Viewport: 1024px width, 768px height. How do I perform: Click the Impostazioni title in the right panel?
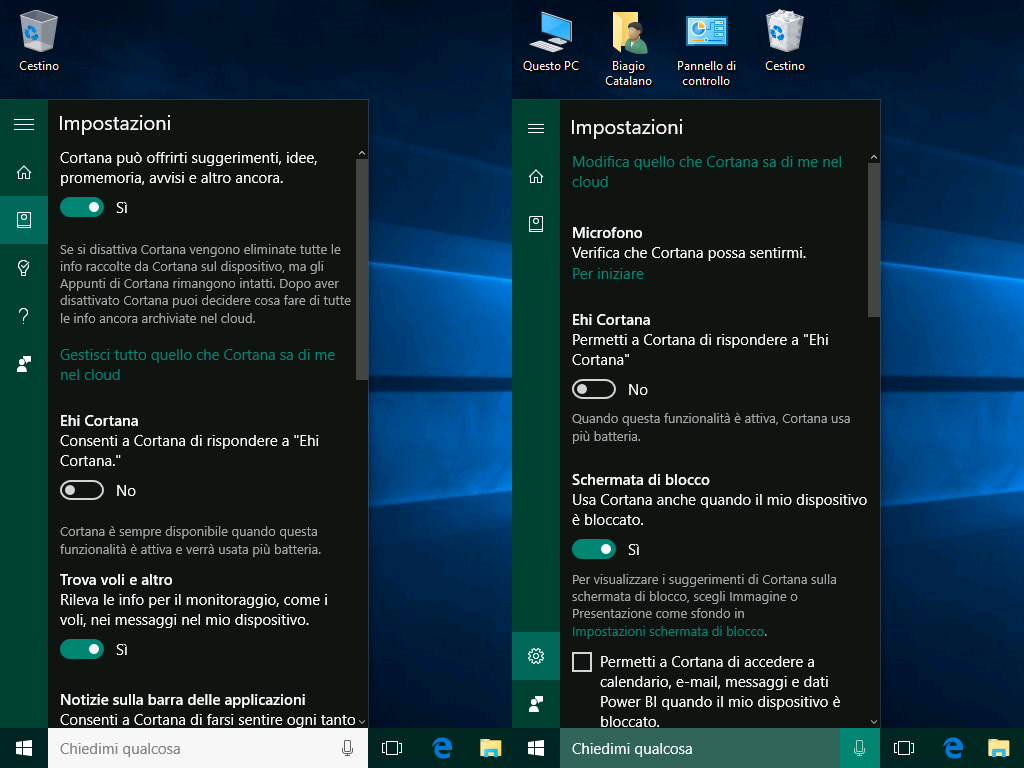(627, 127)
